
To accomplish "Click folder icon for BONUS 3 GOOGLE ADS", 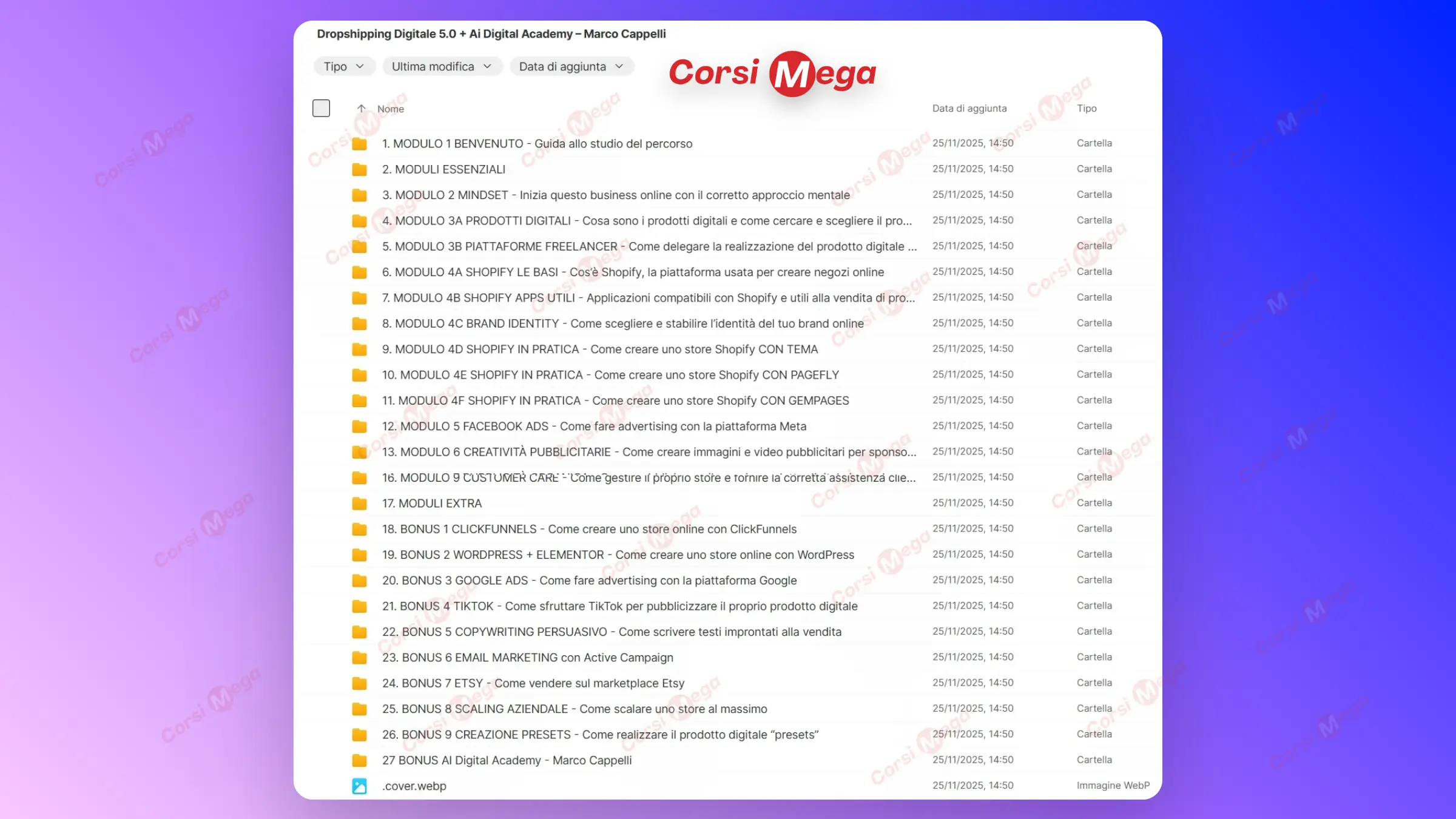I will (359, 581).
